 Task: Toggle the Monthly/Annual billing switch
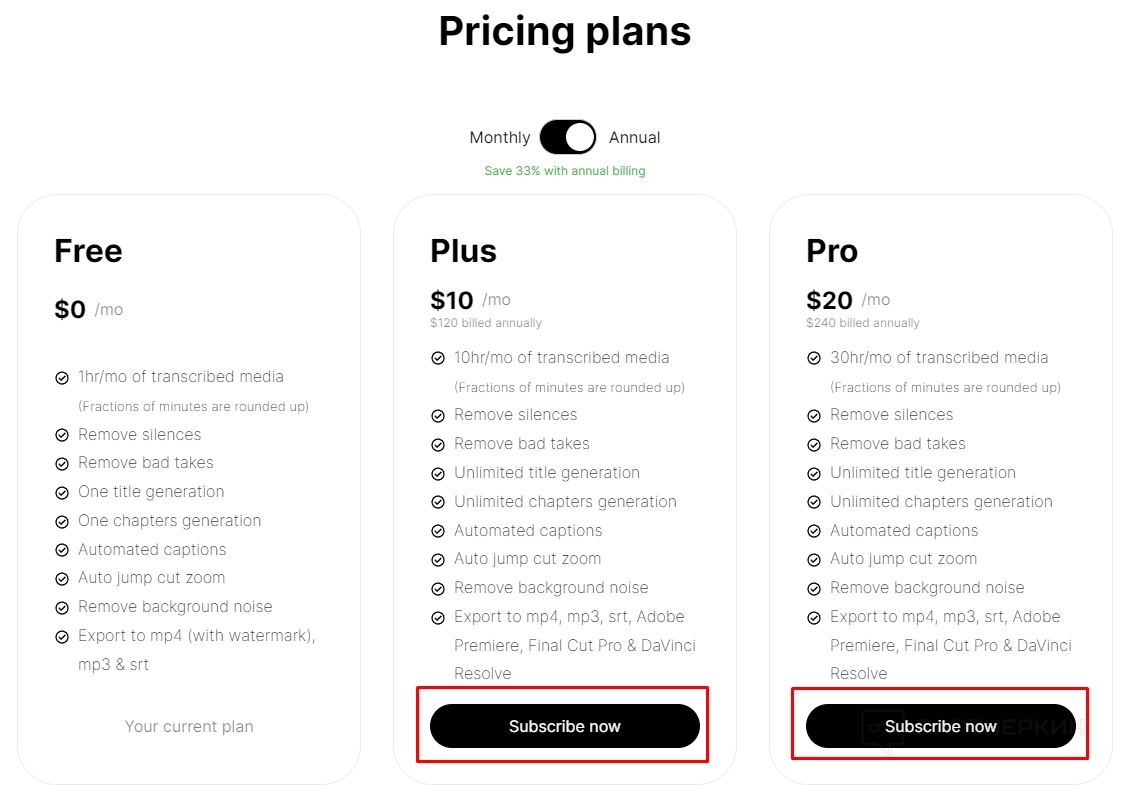tap(567, 137)
